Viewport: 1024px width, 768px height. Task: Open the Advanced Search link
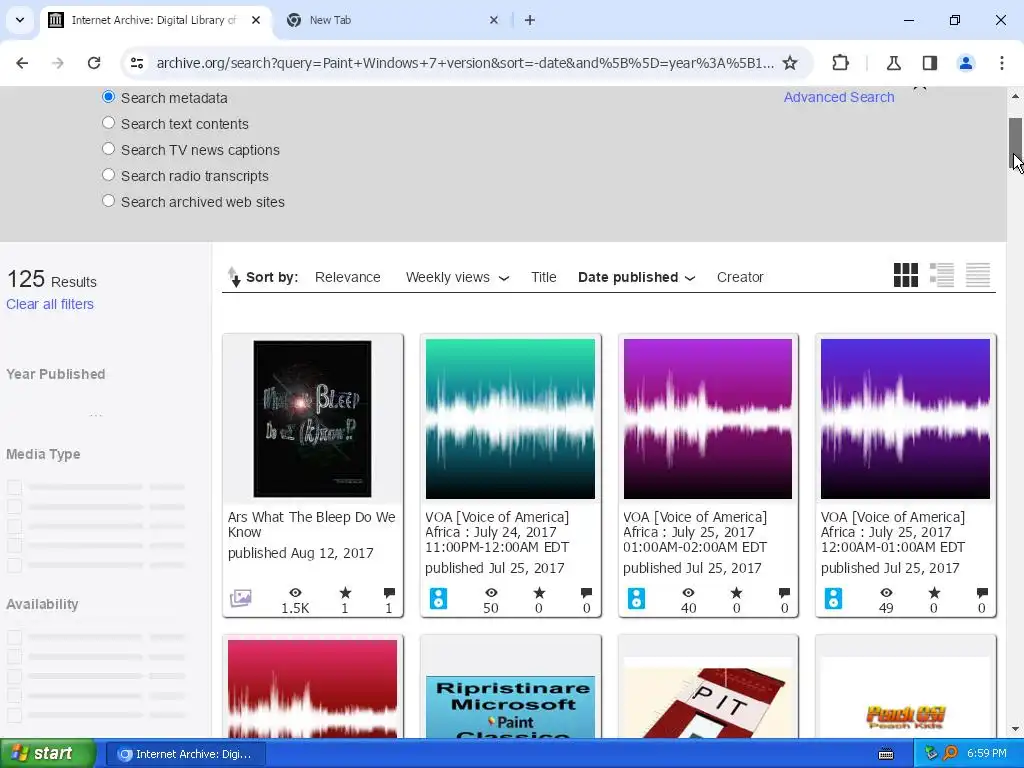tap(839, 97)
